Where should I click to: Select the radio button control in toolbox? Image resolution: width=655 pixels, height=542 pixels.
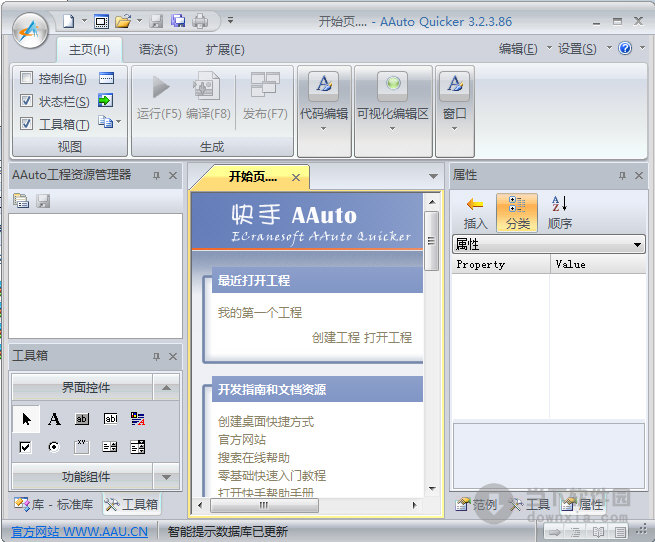53,447
